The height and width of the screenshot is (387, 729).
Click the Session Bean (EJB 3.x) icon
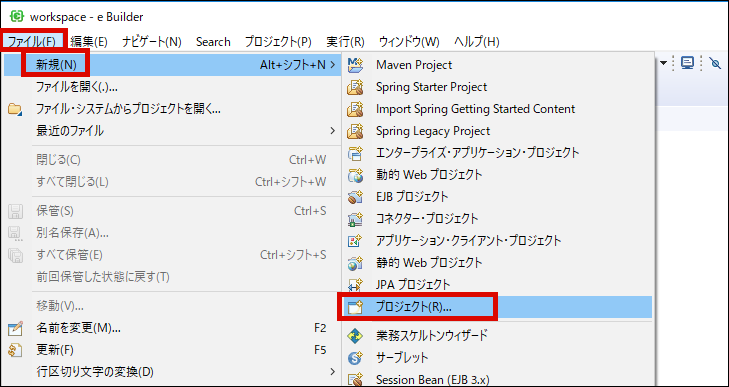pyautogui.click(x=355, y=380)
